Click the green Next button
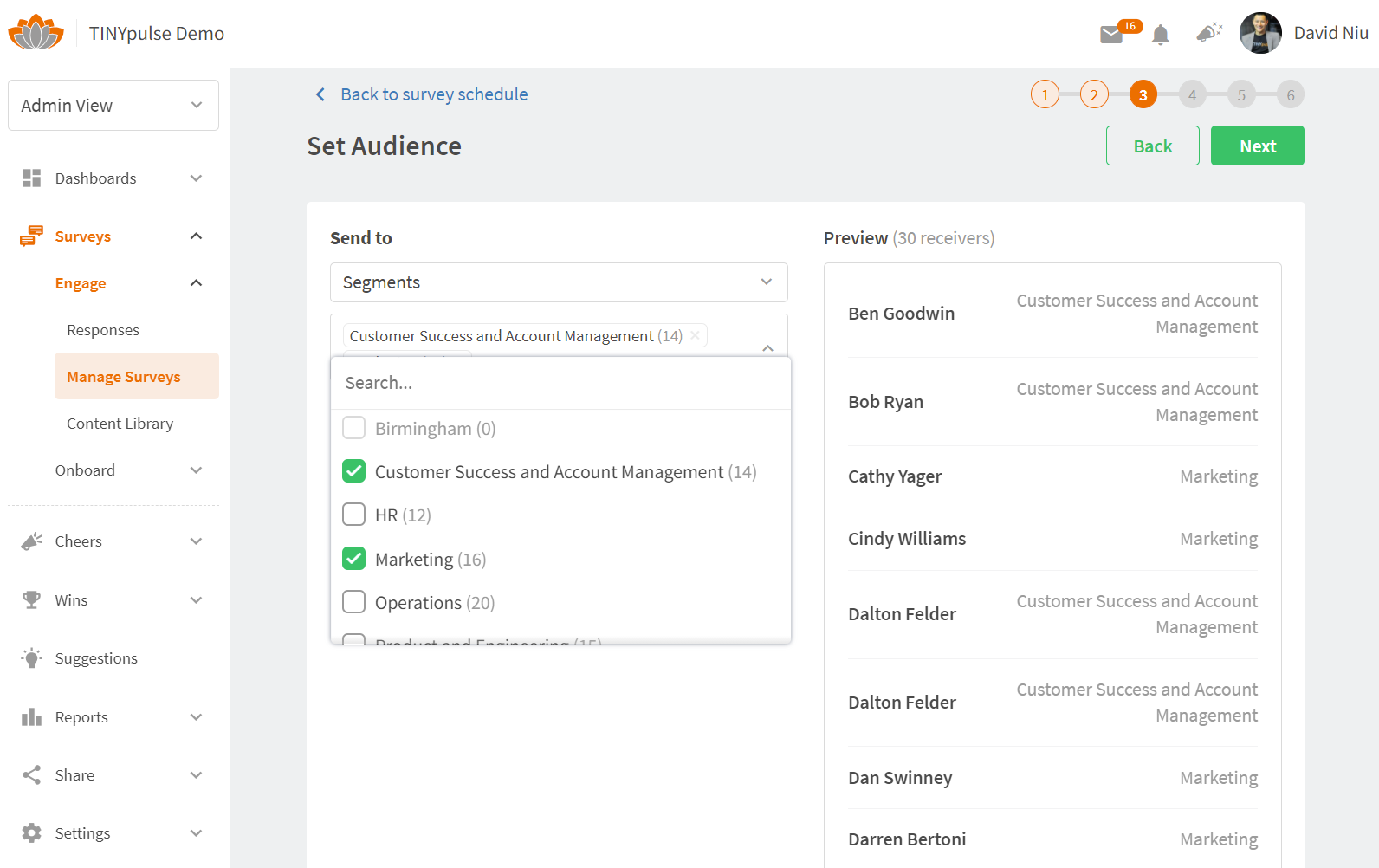Viewport: 1379px width, 868px height. (x=1257, y=146)
